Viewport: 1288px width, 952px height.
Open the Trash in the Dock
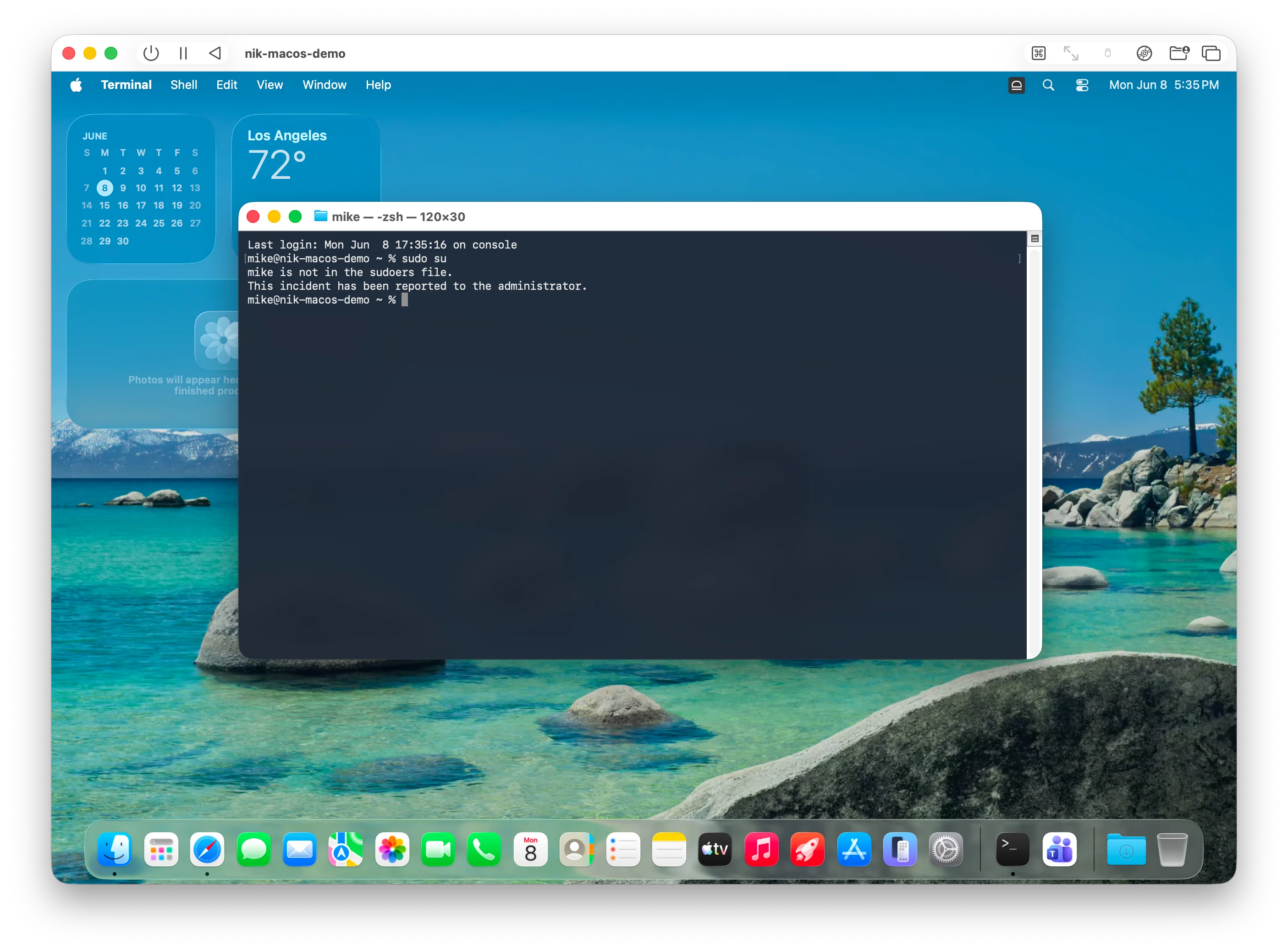point(1172,849)
